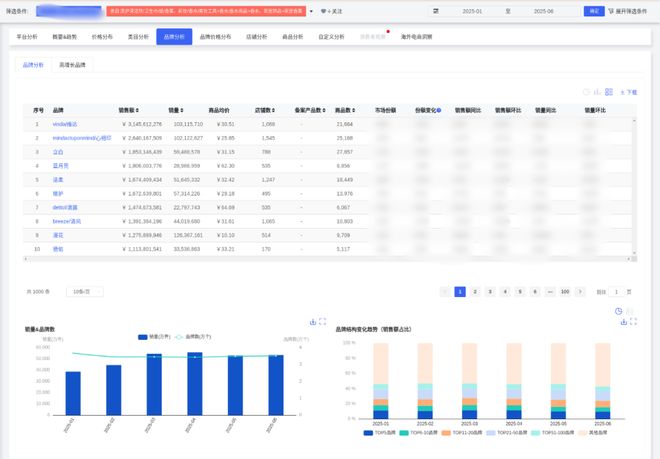Screen dimensions: 660x459
Task: Download the 品牌结构变化趋势 chart
Action: (624, 322)
